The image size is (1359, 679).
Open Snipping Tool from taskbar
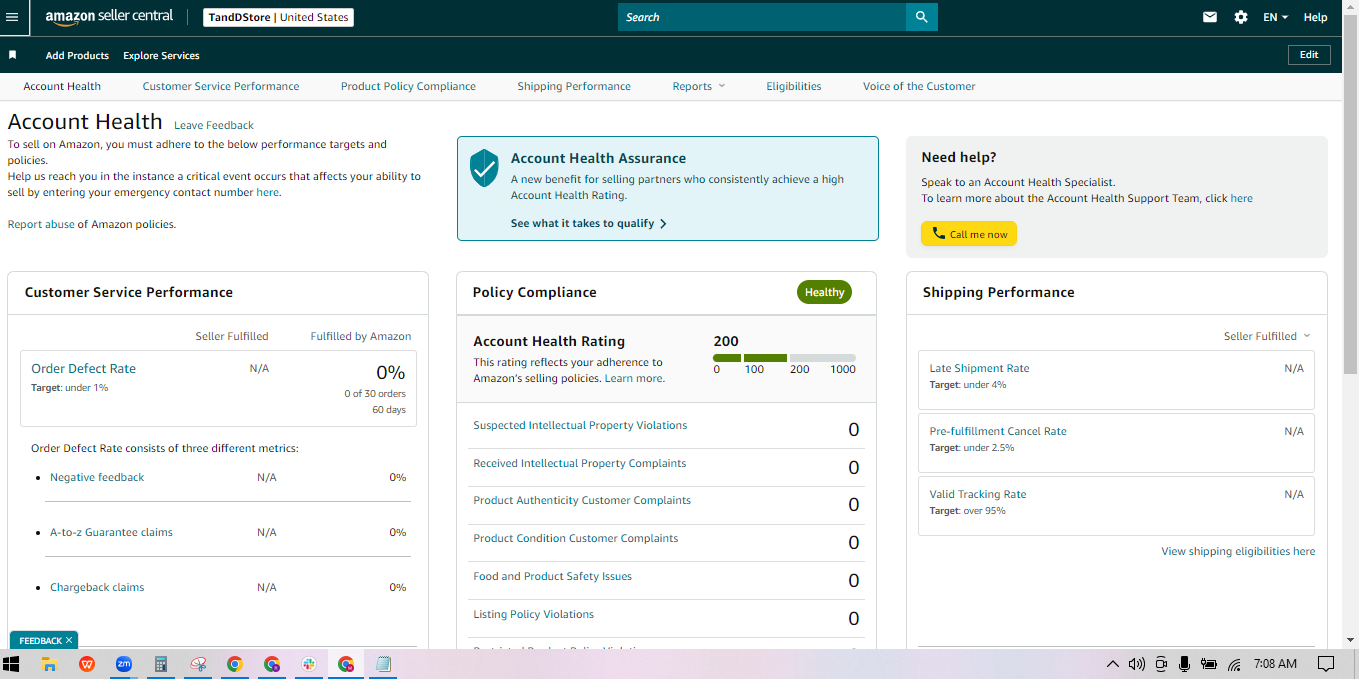point(198,664)
